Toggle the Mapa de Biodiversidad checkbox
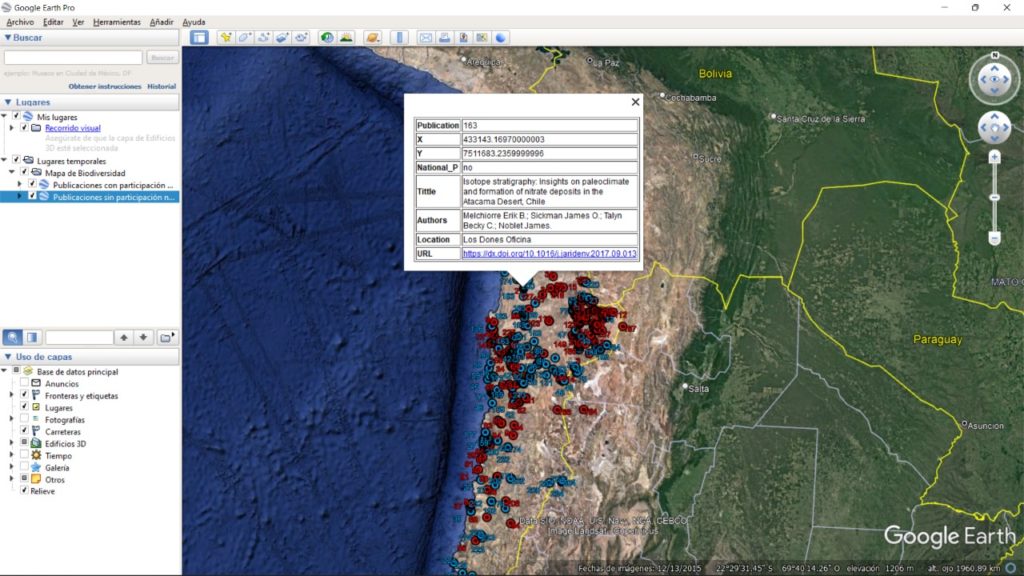 pyautogui.click(x=24, y=172)
